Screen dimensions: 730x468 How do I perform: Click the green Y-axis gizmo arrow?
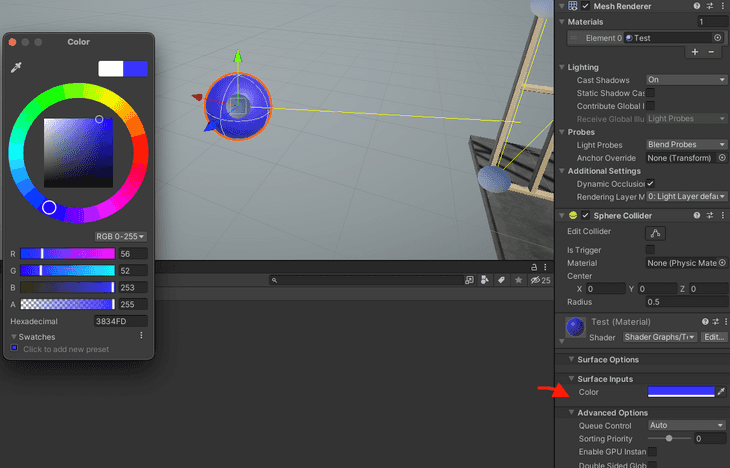238,56
